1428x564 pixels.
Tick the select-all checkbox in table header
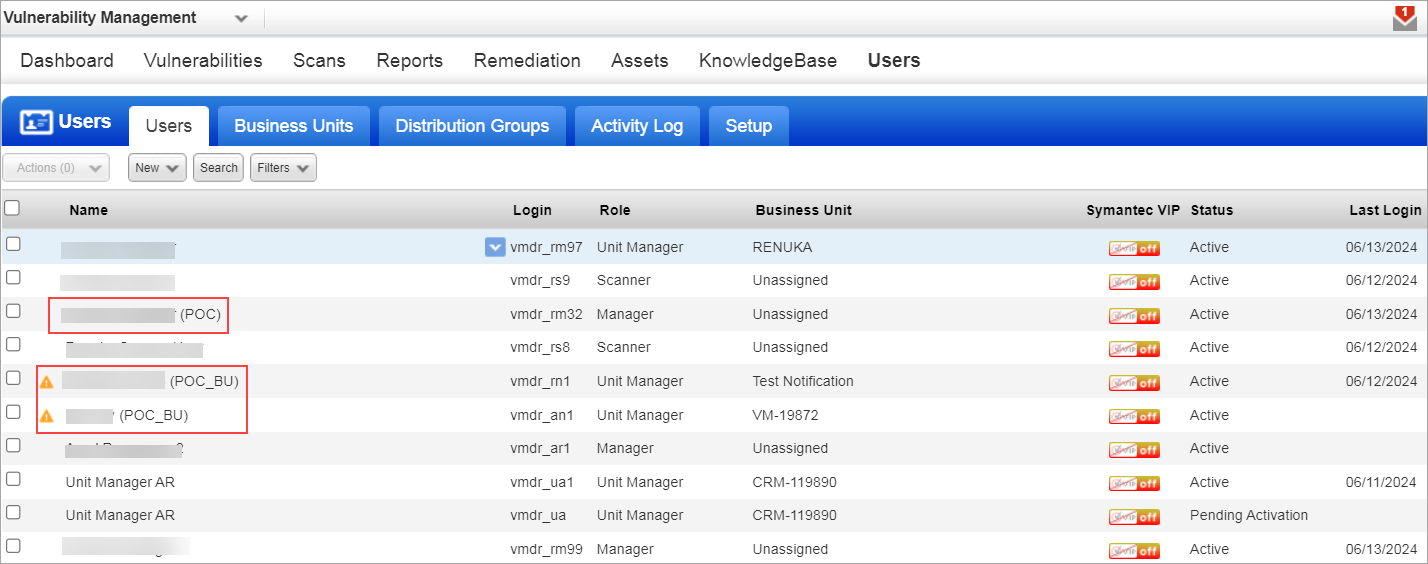tap(12, 208)
